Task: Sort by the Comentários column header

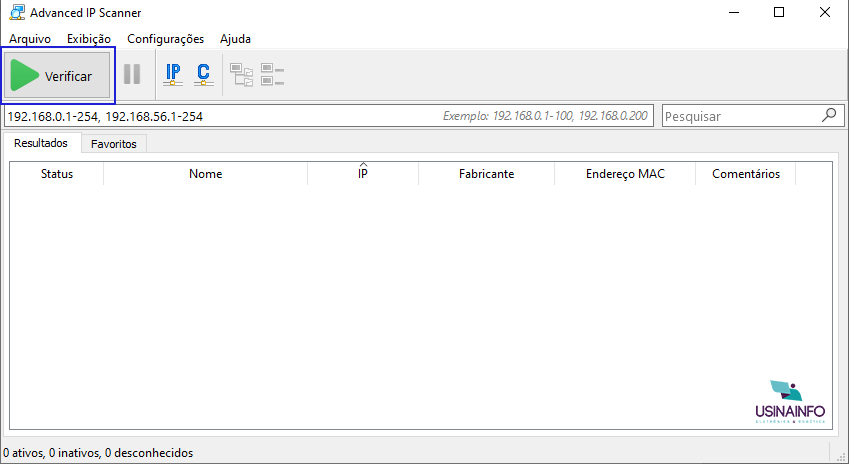Action: [x=746, y=174]
